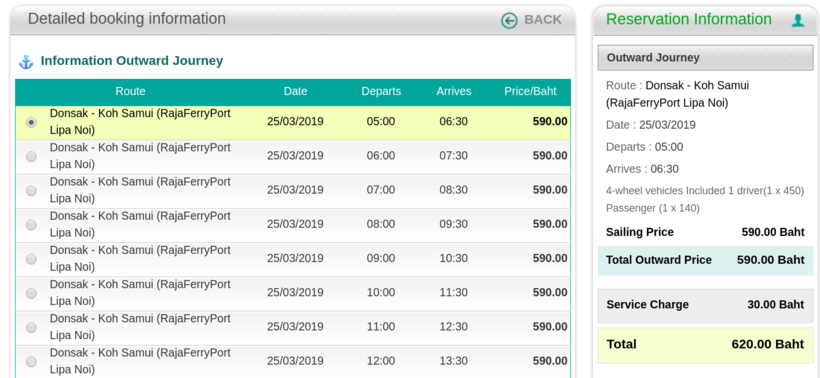
Task: Select the 11:00 departure radio button
Action: tap(31, 327)
